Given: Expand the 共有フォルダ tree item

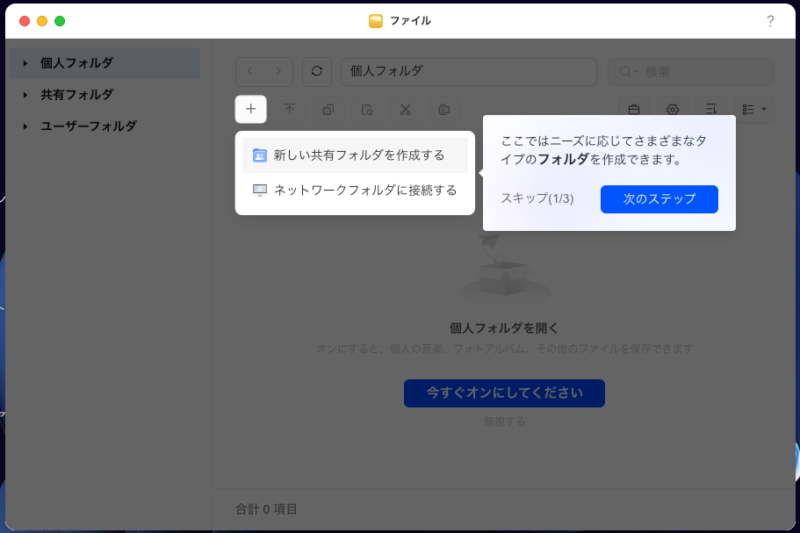Looking at the screenshot, I should click(25, 95).
